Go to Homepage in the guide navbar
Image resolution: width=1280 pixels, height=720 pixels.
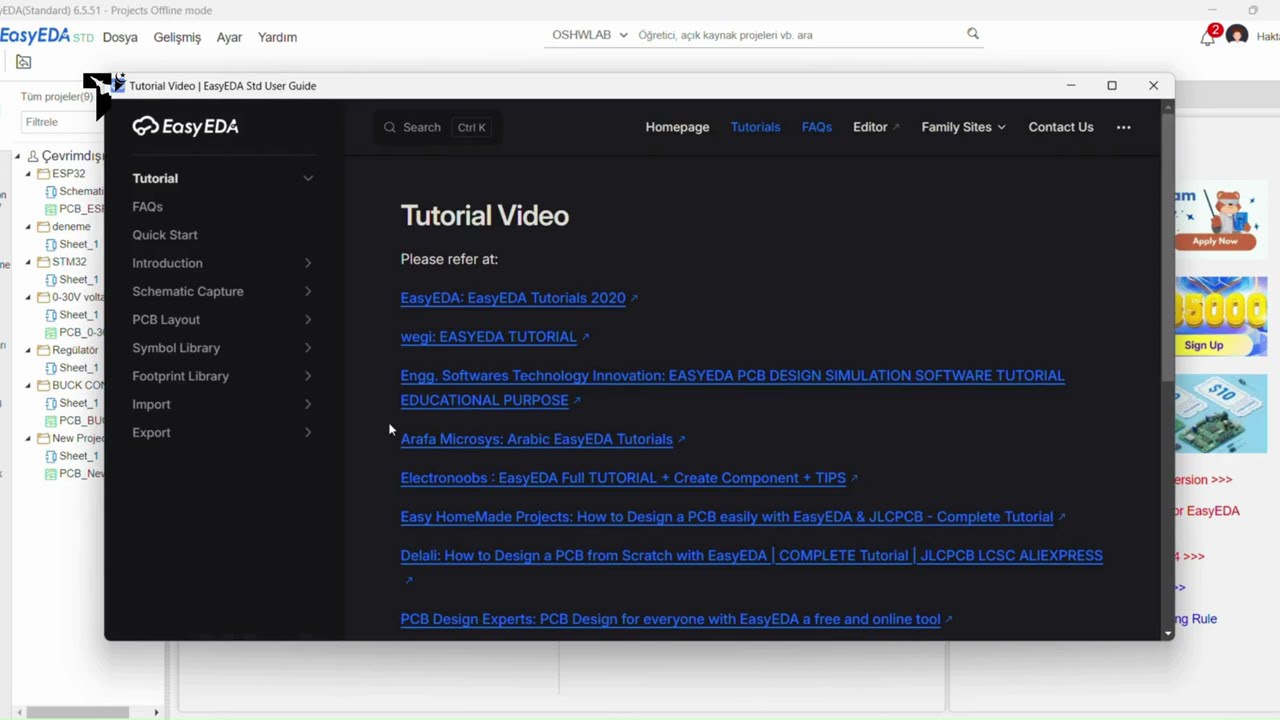(677, 127)
